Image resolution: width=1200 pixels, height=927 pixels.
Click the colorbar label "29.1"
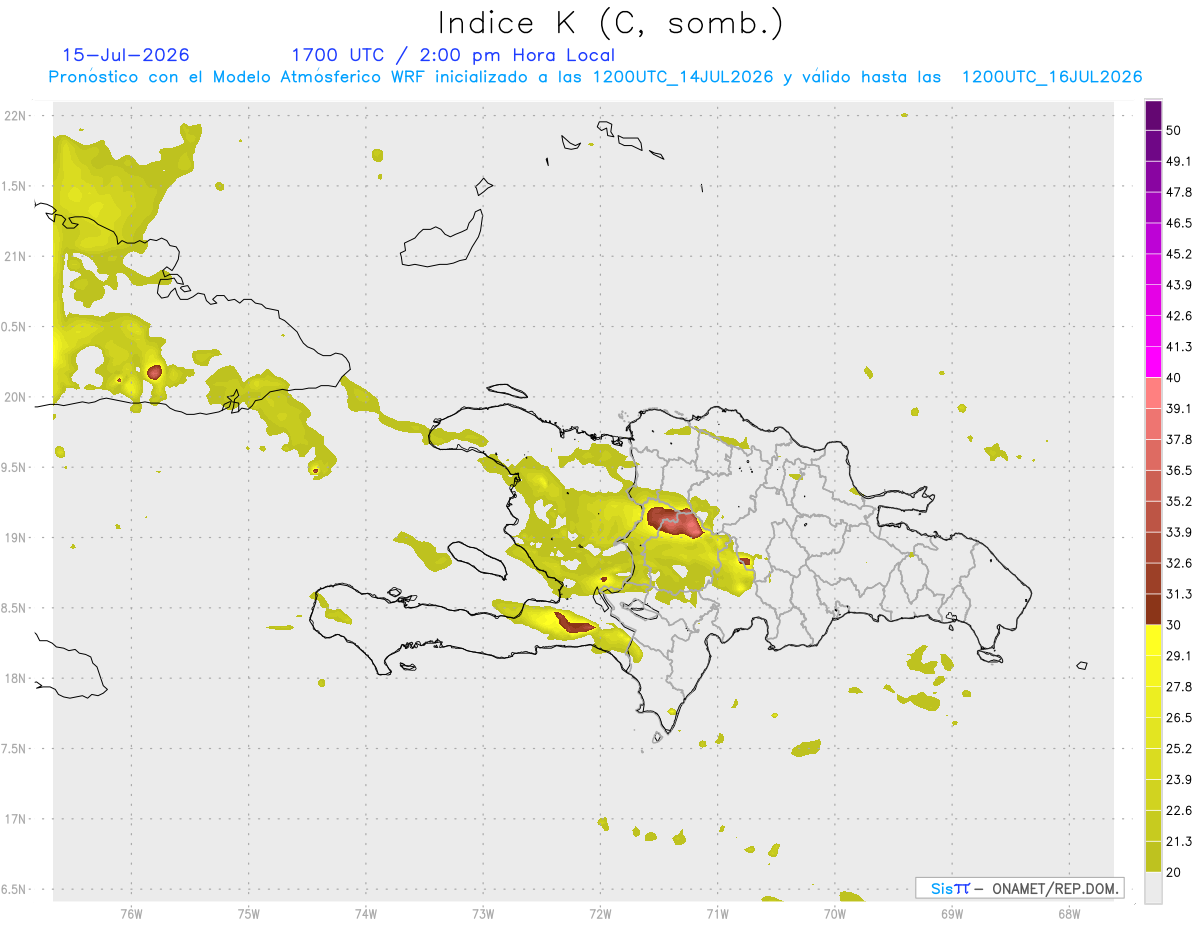pyautogui.click(x=1180, y=656)
